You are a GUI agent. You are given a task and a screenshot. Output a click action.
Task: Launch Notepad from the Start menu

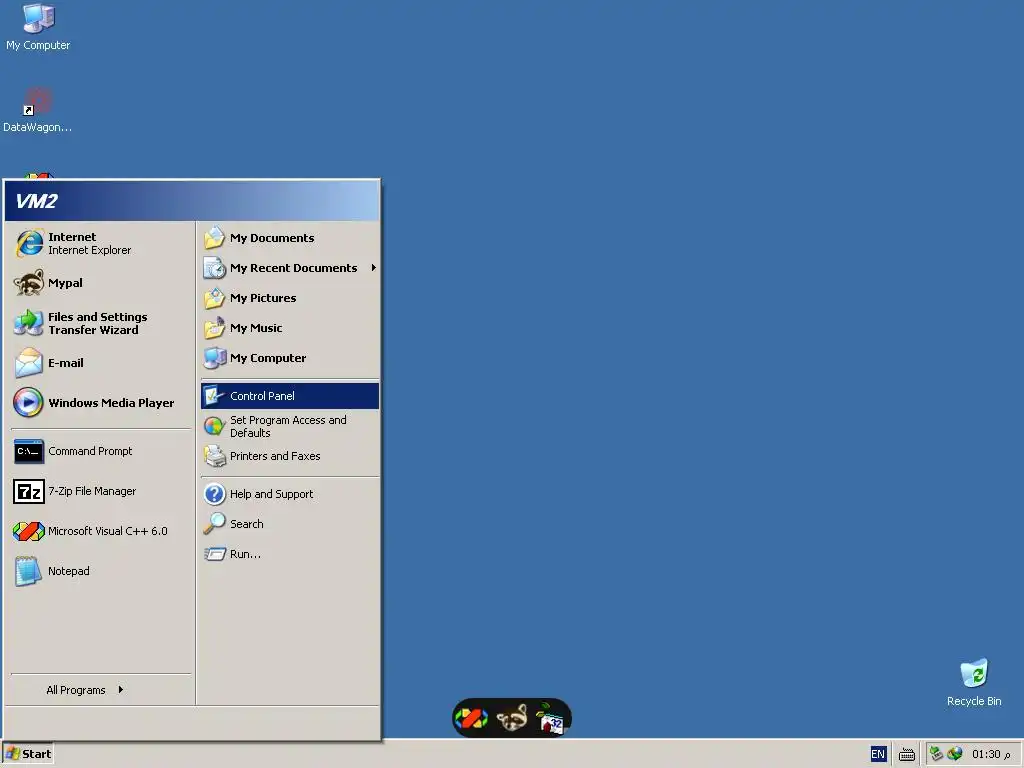[101, 571]
